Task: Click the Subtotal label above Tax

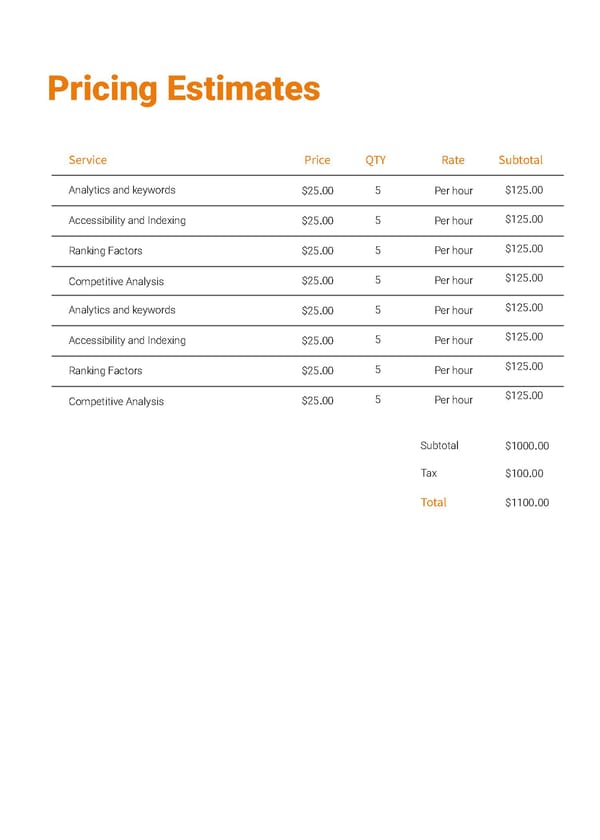Action: [439, 445]
